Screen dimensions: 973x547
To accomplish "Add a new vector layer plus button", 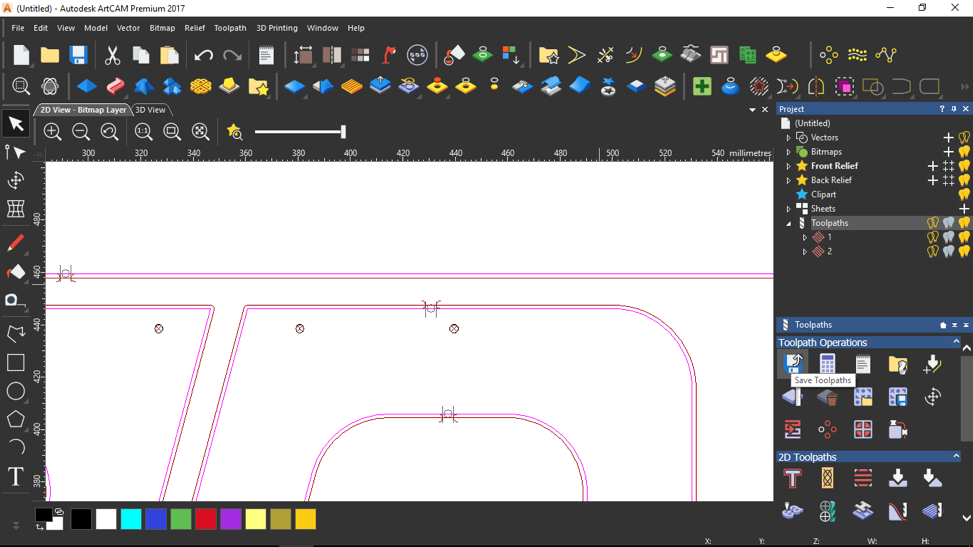I will coord(948,137).
